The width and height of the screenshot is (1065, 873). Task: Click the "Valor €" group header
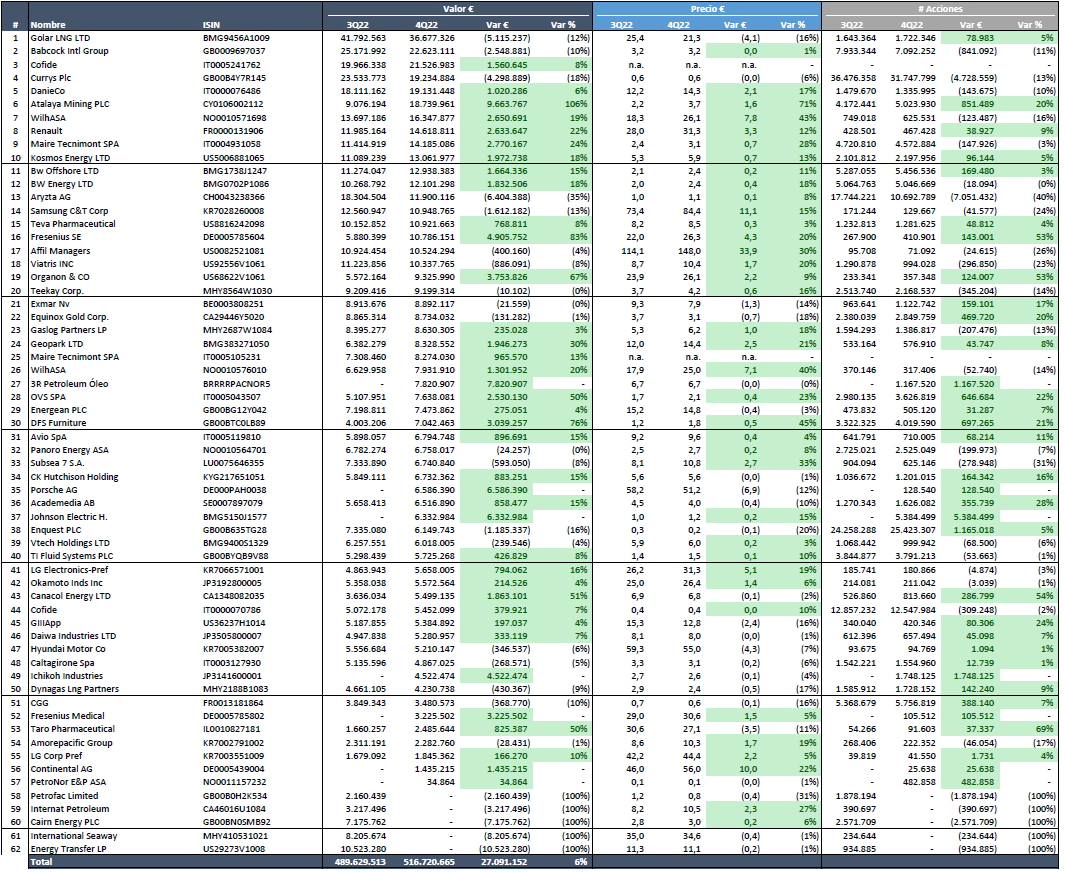click(x=456, y=8)
